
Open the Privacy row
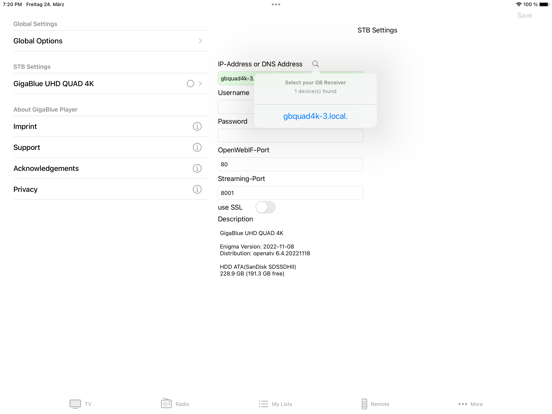(x=111, y=189)
